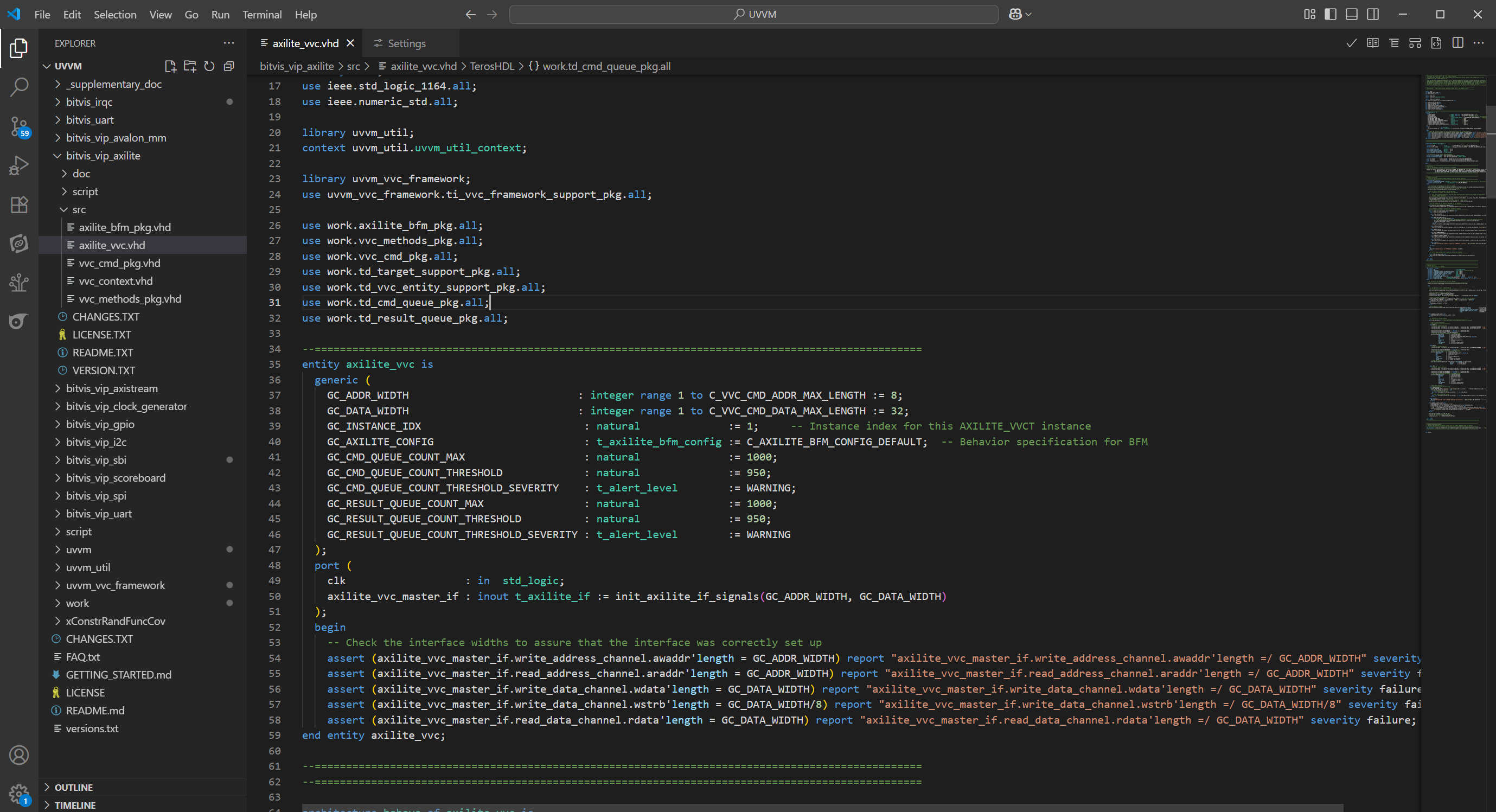Viewport: 1496px width, 812px height.
Task: Open the Manage gear menu
Action: coord(18,793)
